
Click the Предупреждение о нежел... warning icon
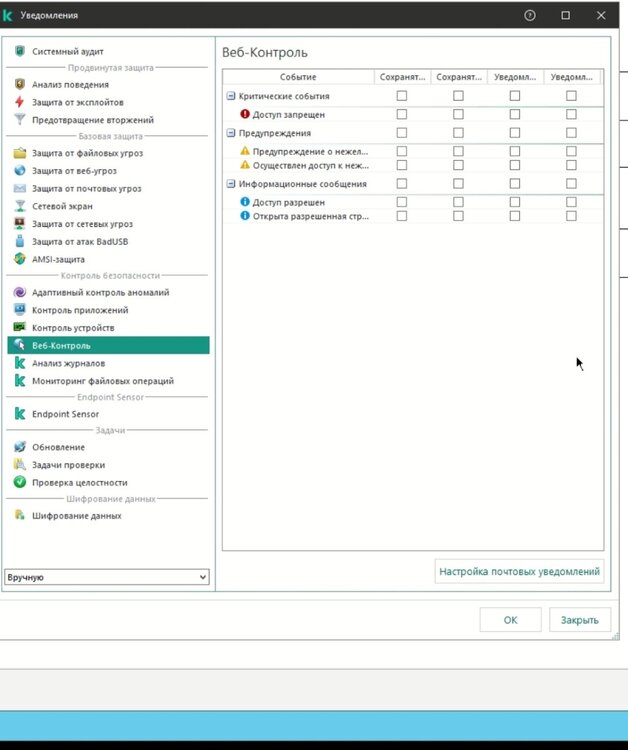click(x=245, y=151)
